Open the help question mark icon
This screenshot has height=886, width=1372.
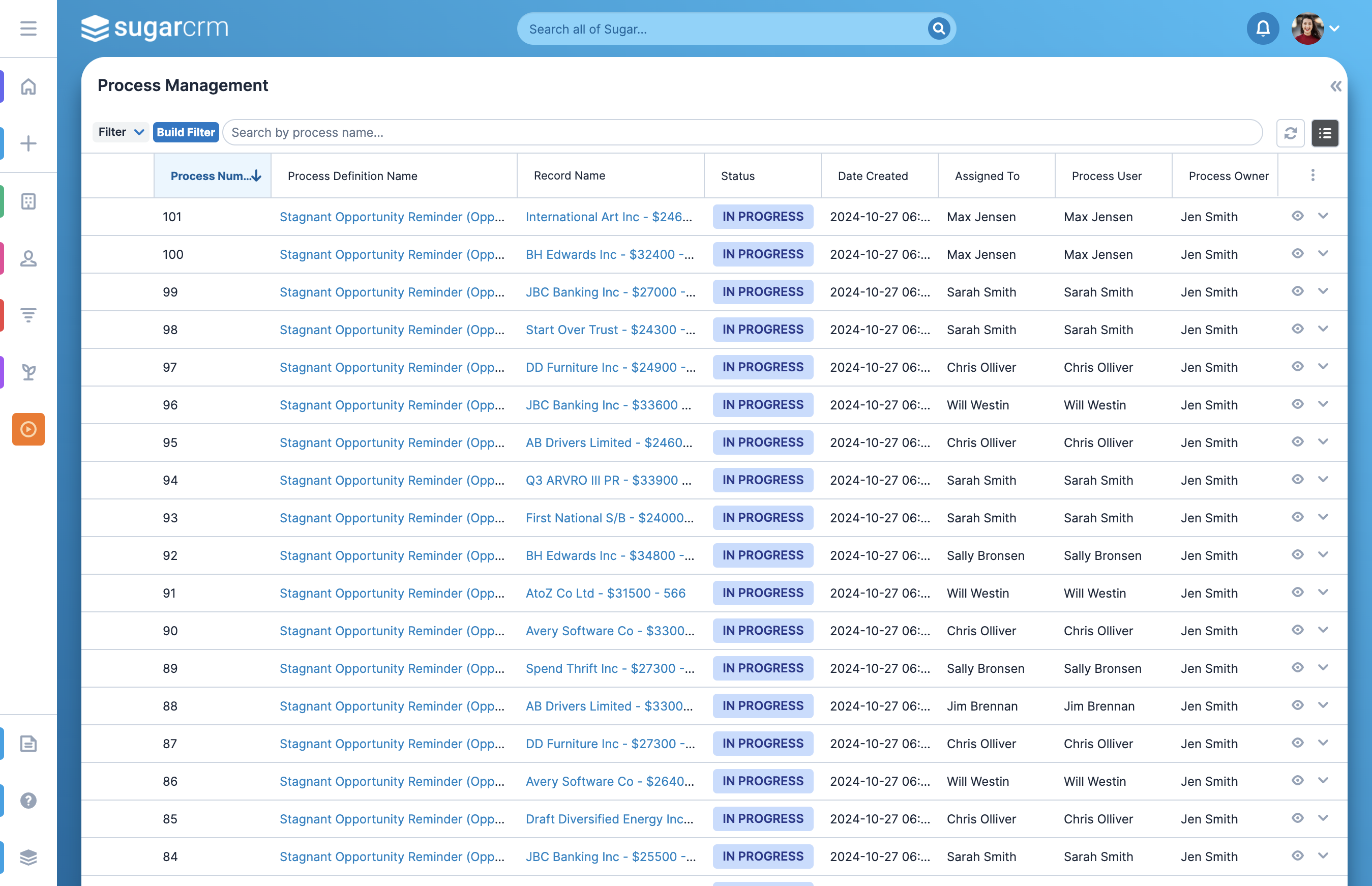point(28,800)
